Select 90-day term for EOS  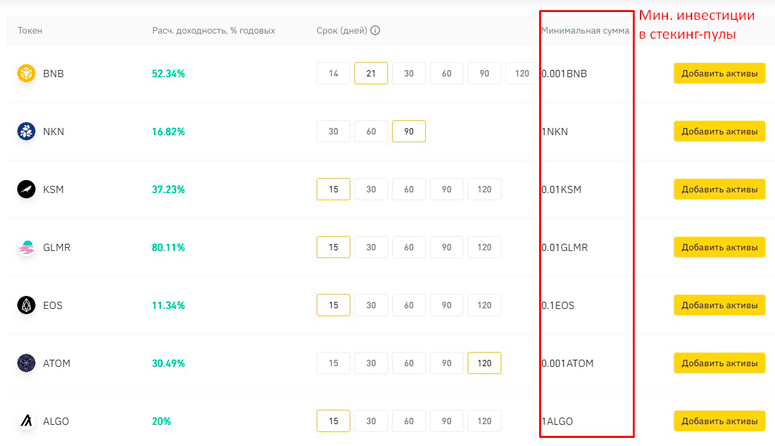[x=446, y=305]
